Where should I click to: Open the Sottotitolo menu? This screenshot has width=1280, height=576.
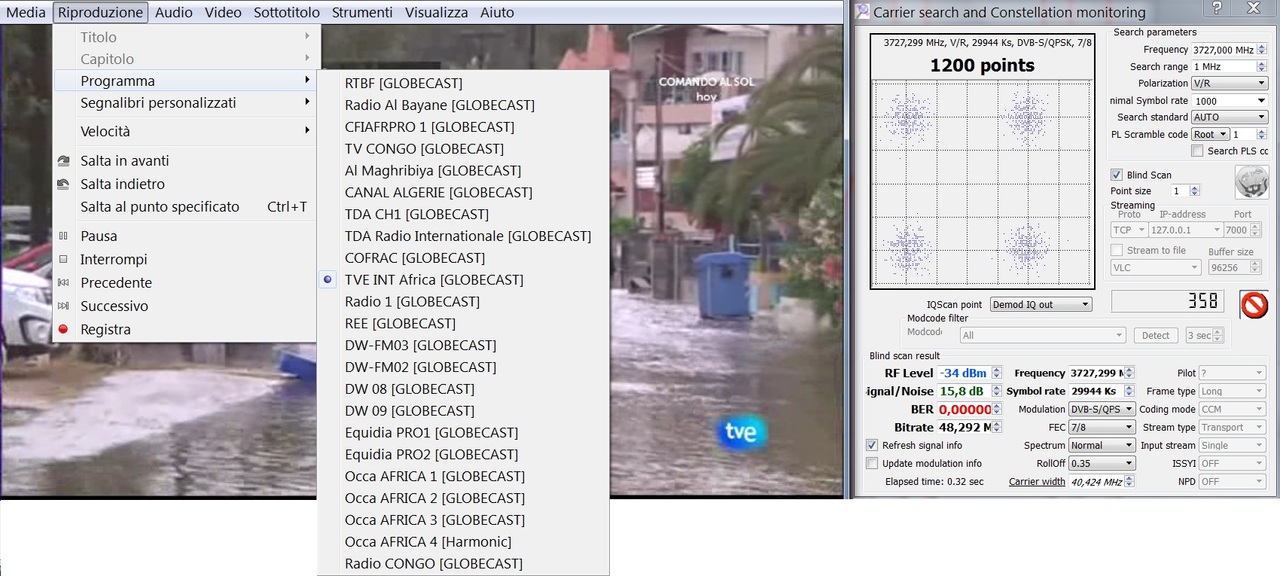[287, 12]
